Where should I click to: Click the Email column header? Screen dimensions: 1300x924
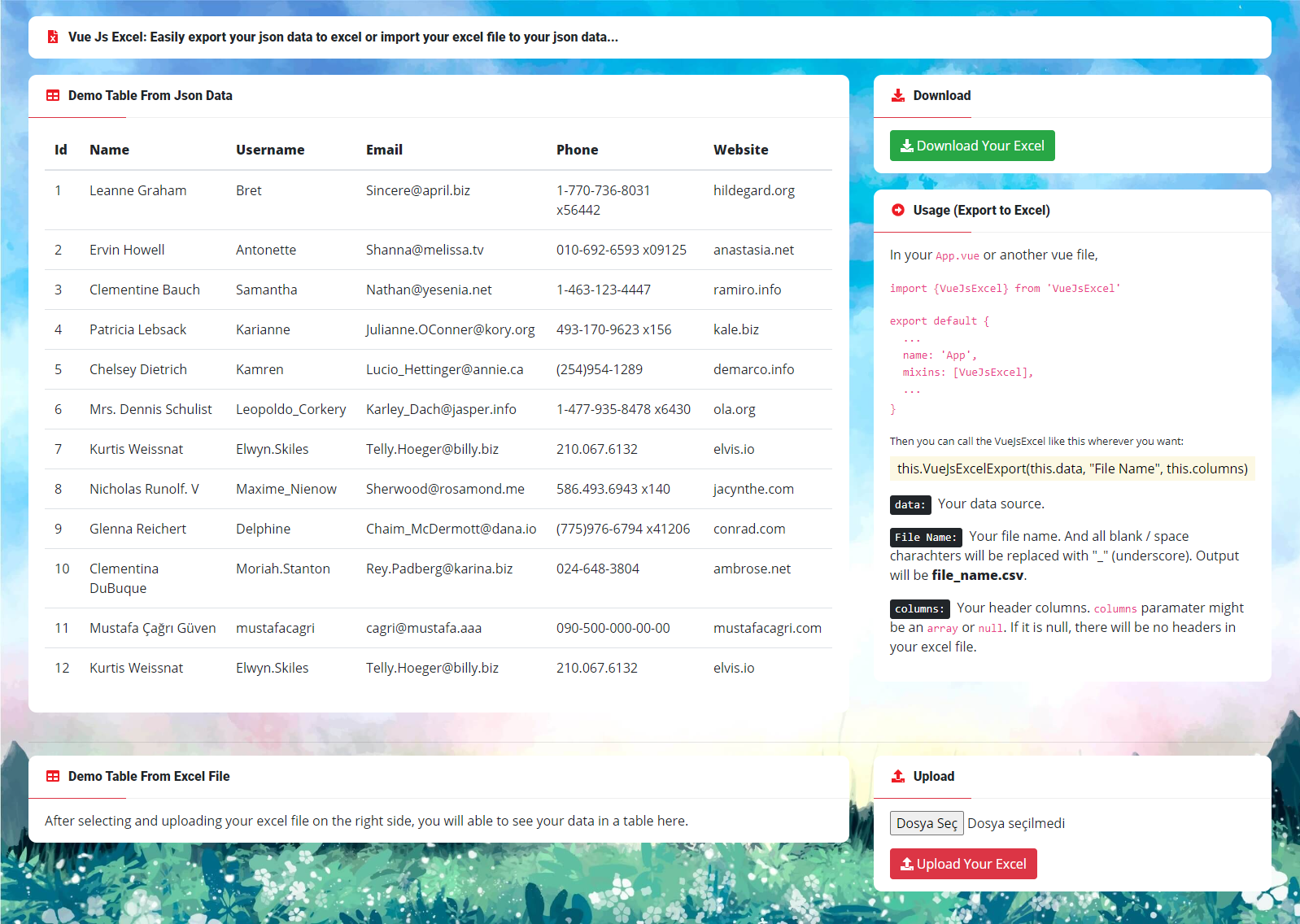pos(384,150)
